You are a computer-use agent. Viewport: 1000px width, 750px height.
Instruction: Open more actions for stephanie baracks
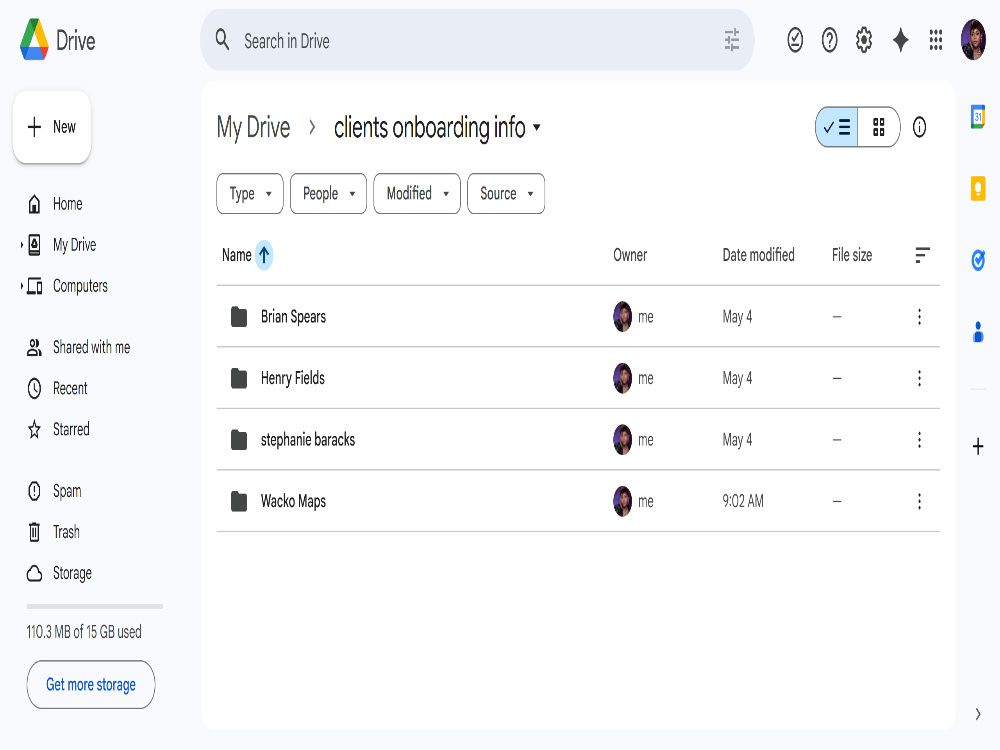[x=919, y=439]
